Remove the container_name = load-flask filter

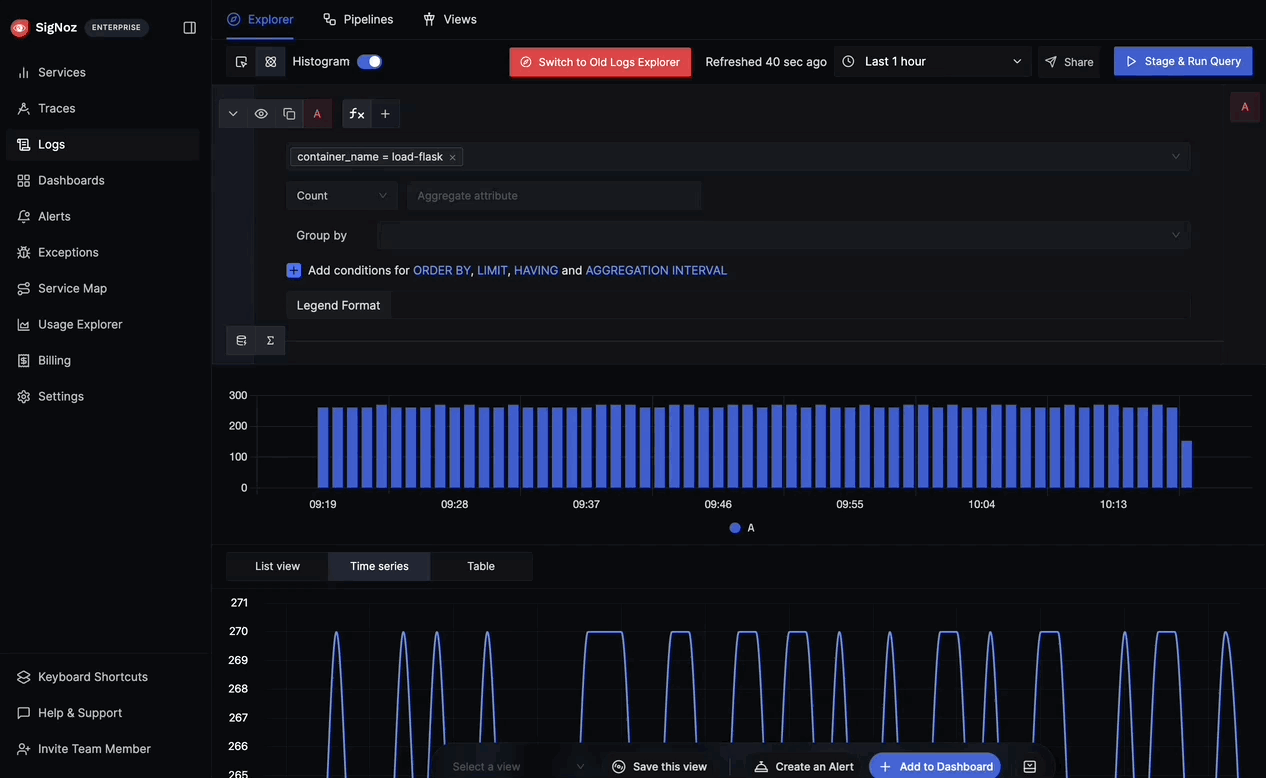(x=452, y=157)
